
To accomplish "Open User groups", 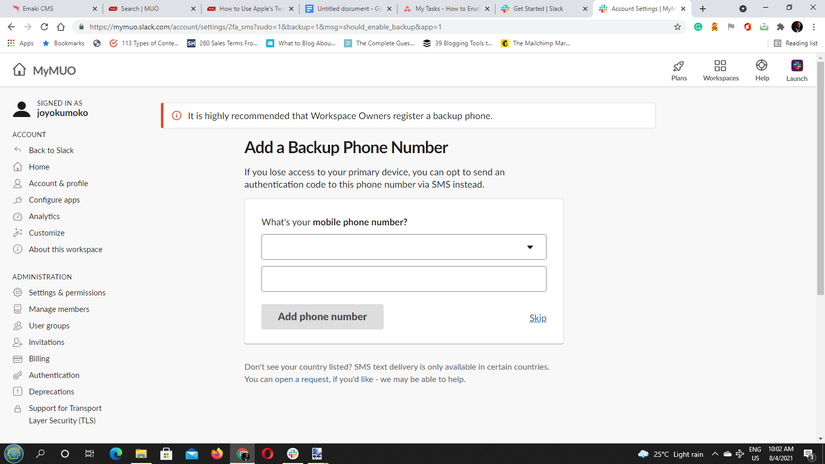I will pos(49,326).
